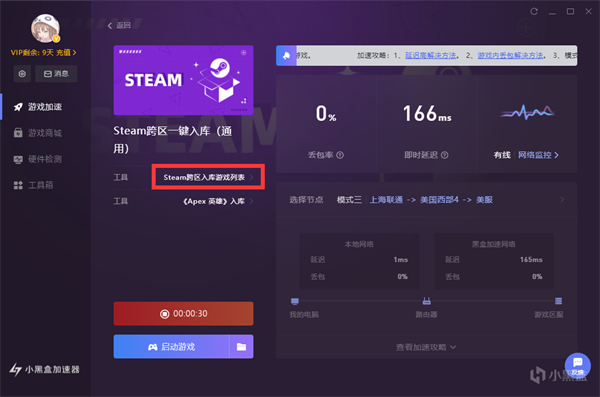The image size is (600, 397).
Task: Click 我的电脑 computer icon
Action: pyautogui.click(x=295, y=301)
